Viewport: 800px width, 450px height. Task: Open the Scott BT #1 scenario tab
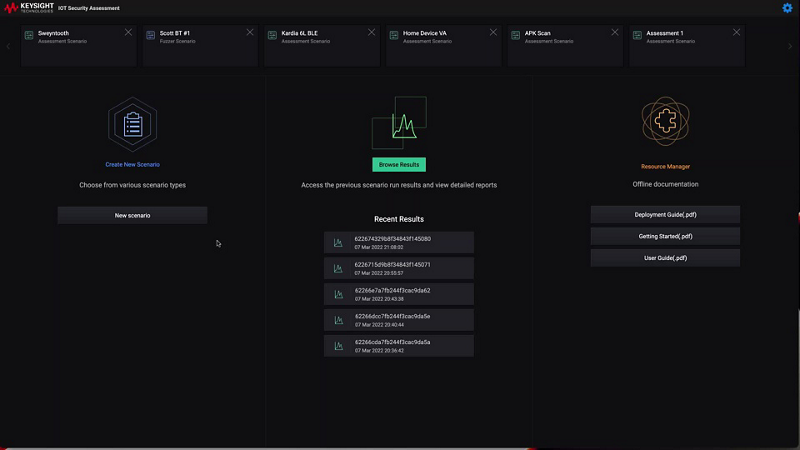(x=201, y=45)
